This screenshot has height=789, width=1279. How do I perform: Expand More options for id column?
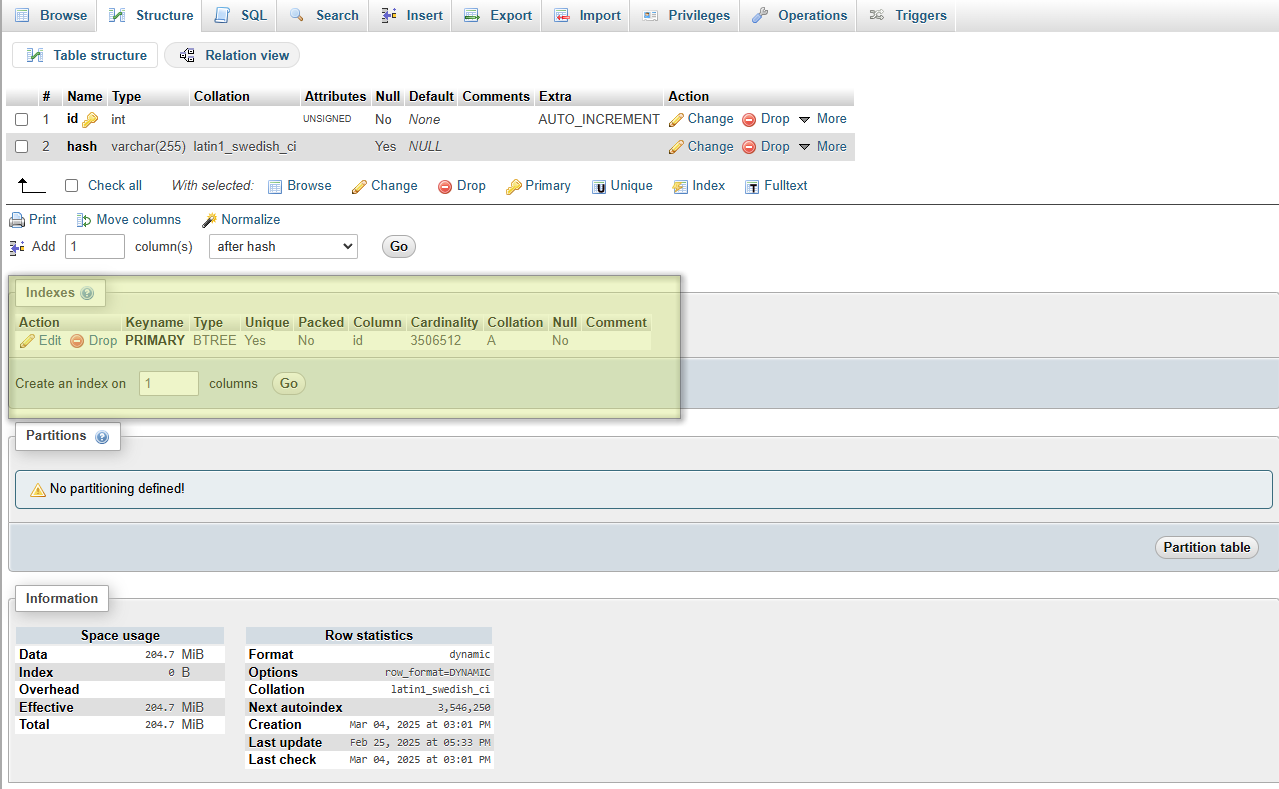(x=822, y=119)
